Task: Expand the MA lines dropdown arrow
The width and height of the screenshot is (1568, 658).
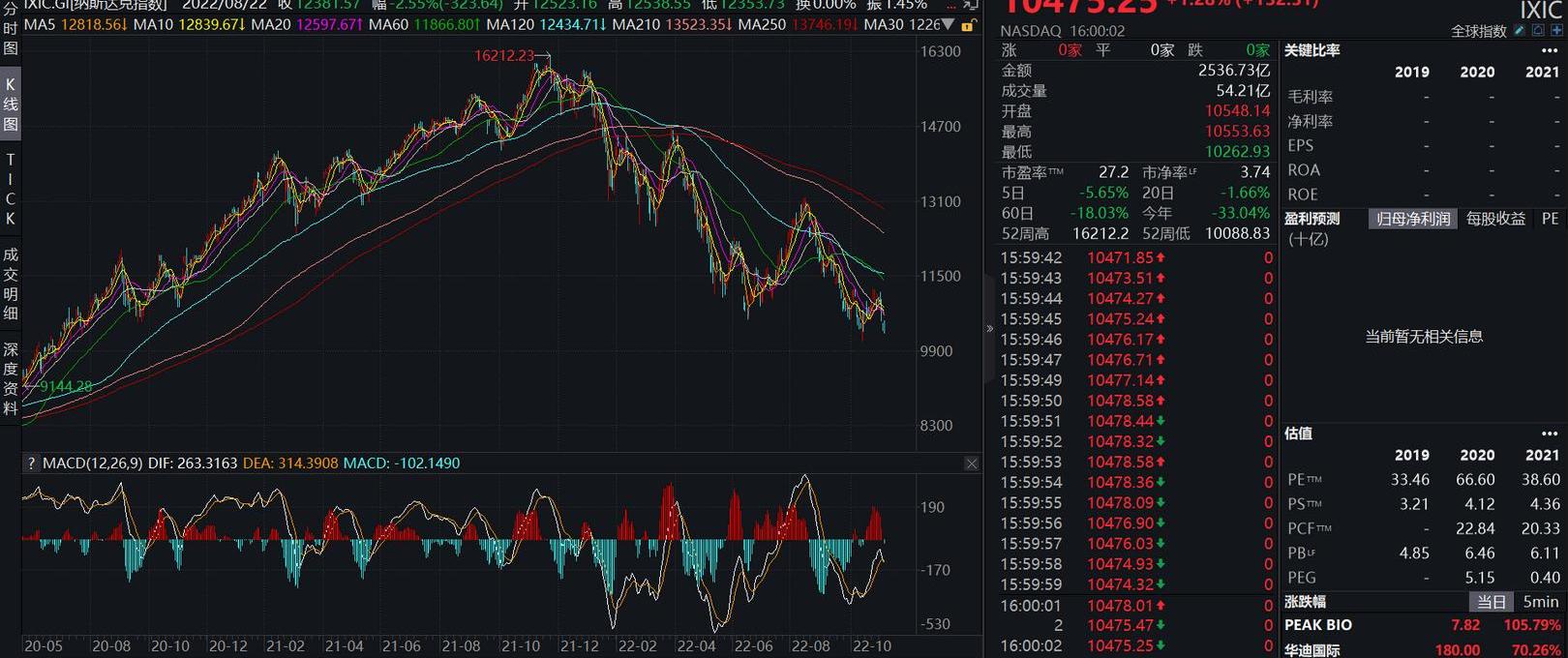Action: pos(949,24)
